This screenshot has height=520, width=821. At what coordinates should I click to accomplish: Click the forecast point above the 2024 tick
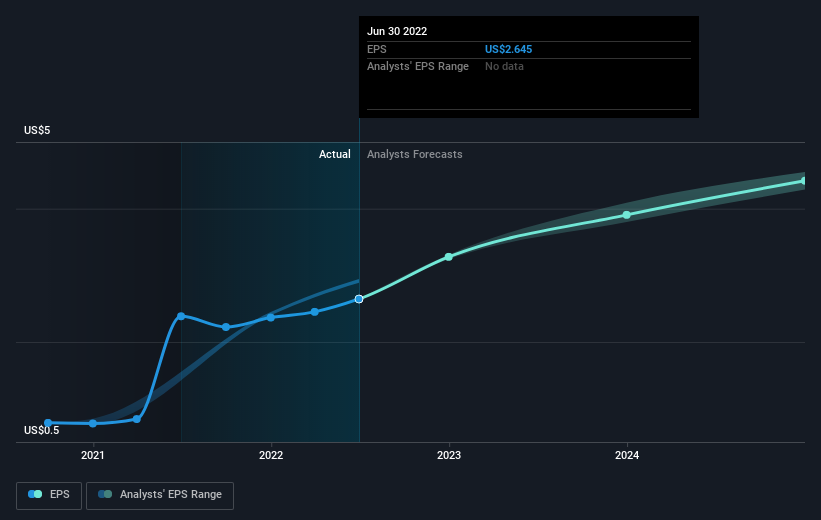[x=627, y=215]
